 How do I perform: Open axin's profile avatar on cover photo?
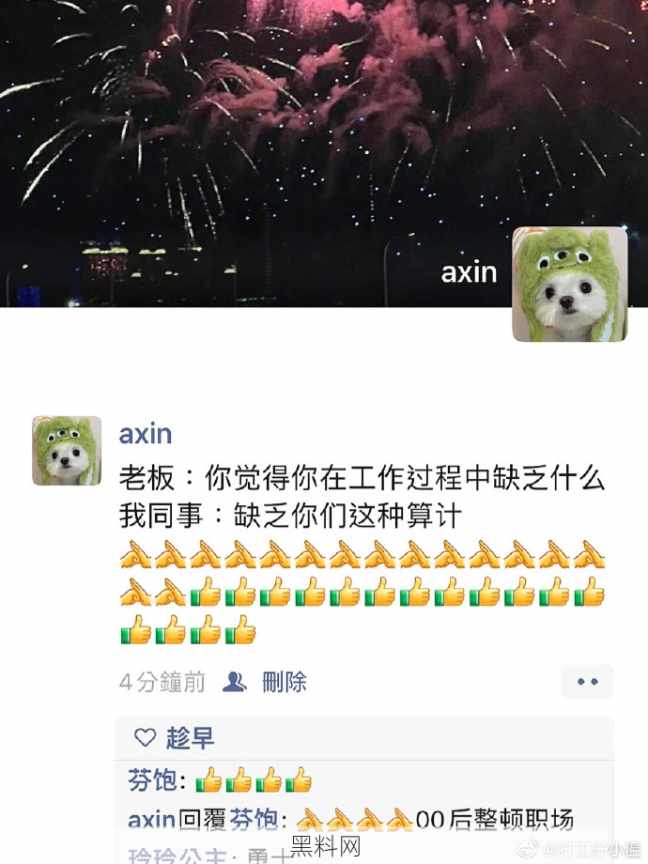pos(570,285)
